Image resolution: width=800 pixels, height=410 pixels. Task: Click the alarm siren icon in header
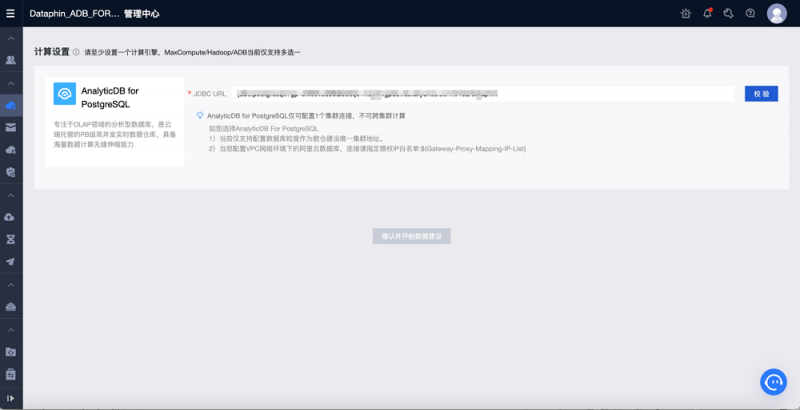(x=685, y=14)
